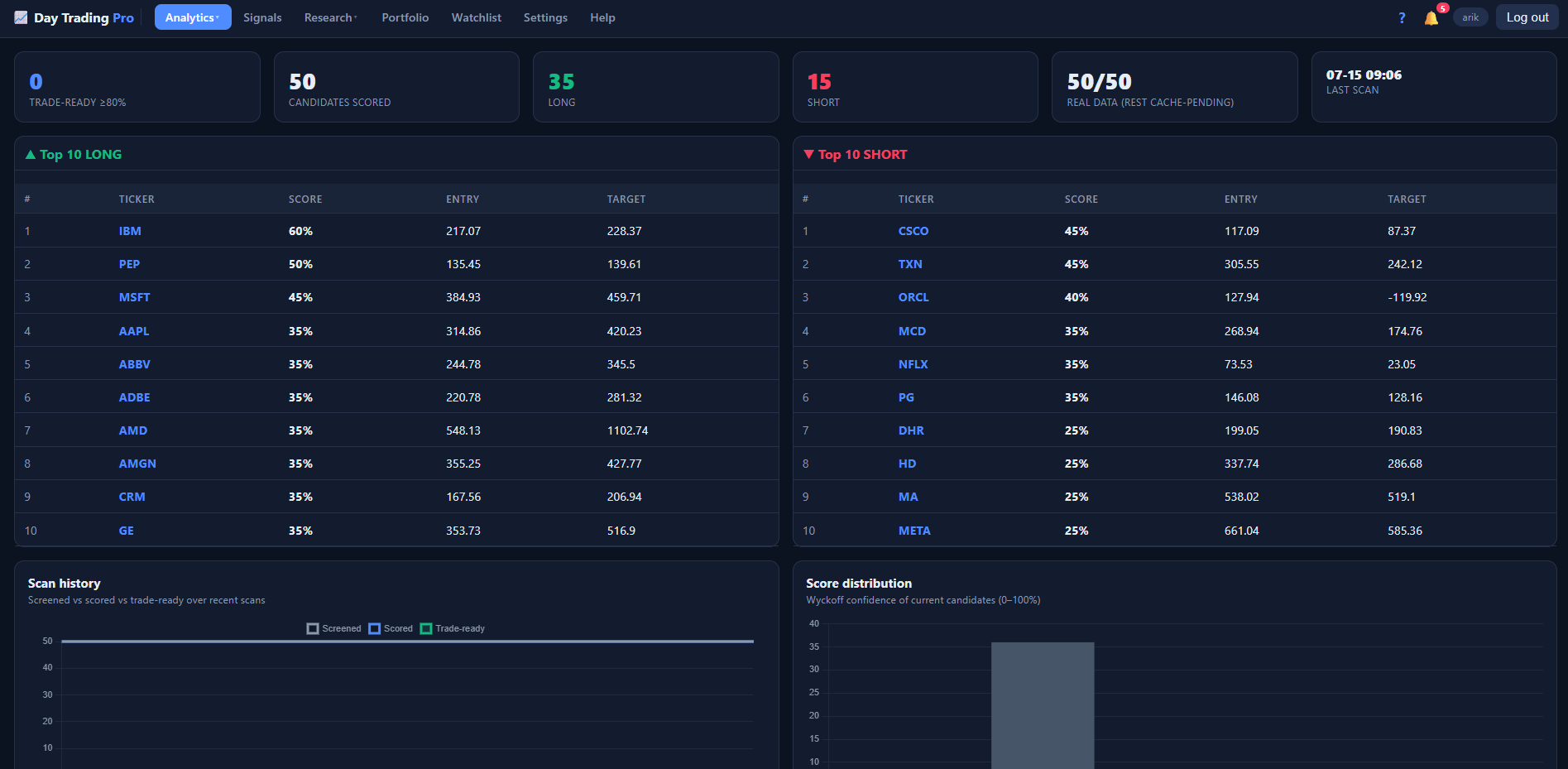Click AMD's 1102.74 target value

pos(627,430)
